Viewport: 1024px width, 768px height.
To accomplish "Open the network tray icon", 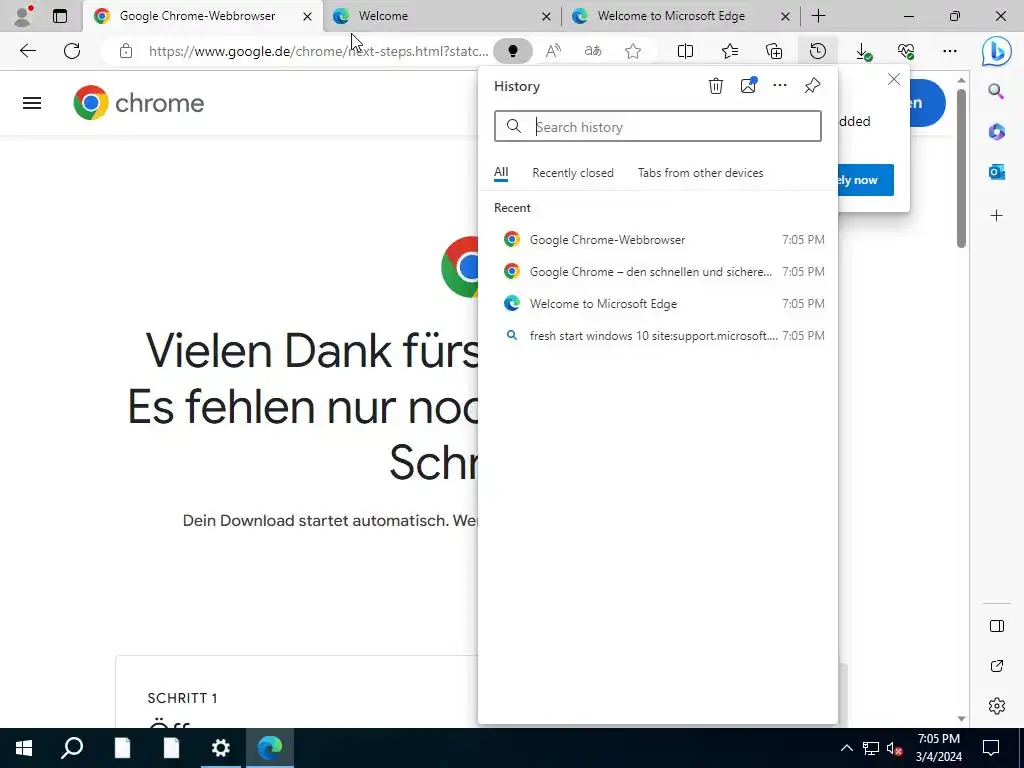I will [871, 748].
